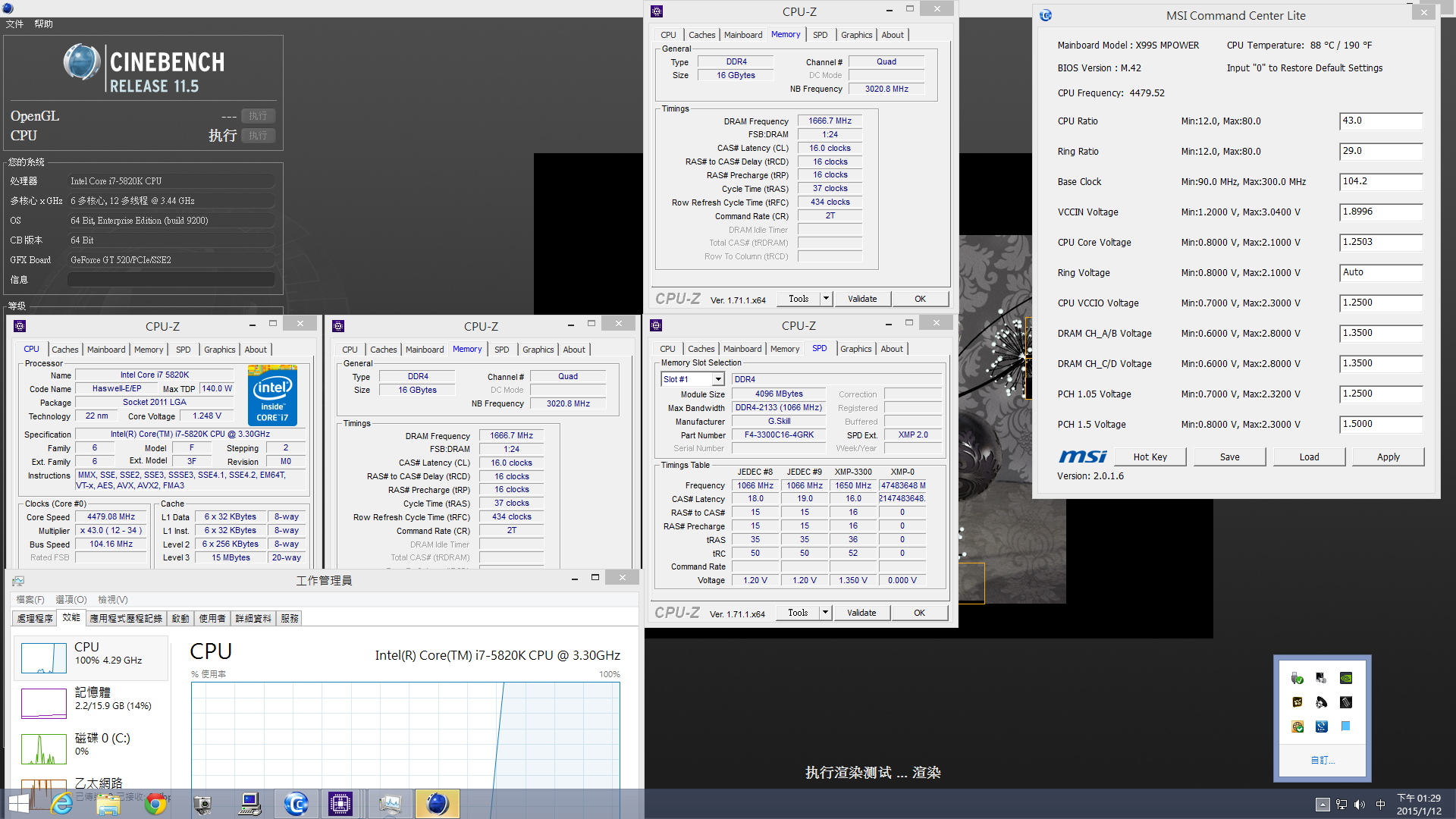This screenshot has width=1456, height=819.
Task: Open Caches tab in the top CPU-Z window
Action: click(701, 35)
